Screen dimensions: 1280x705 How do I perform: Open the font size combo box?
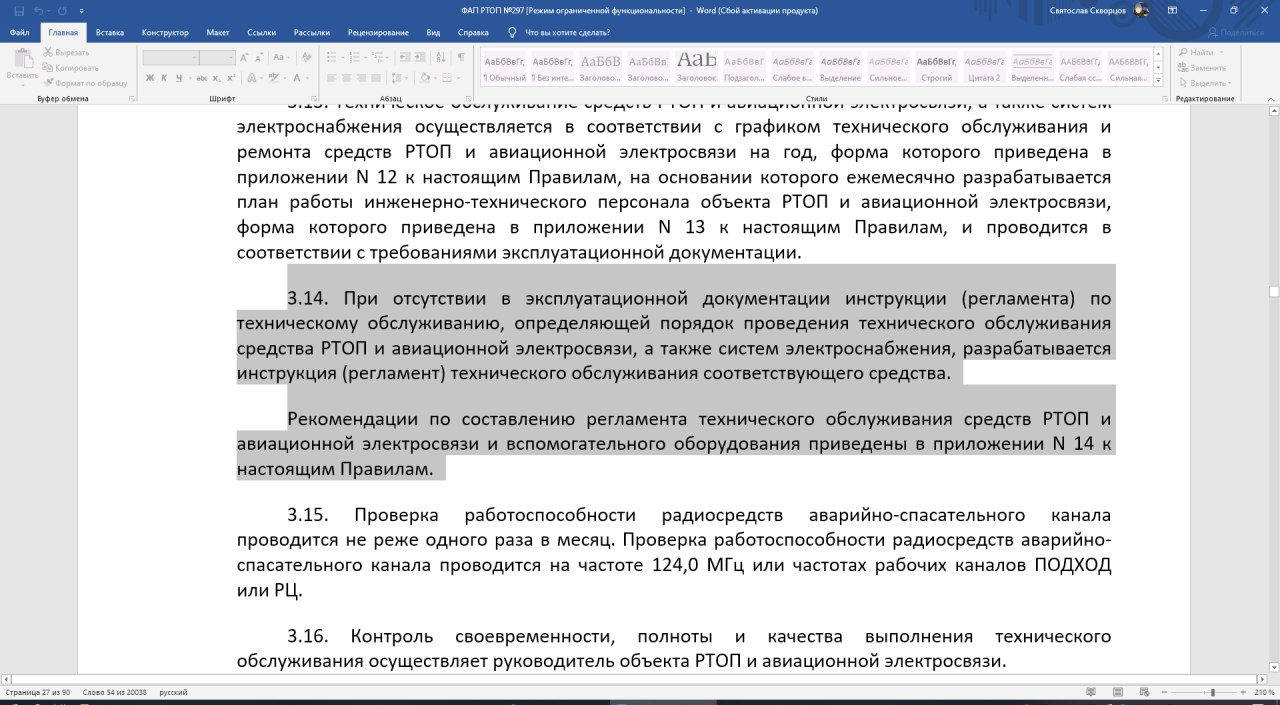tap(217, 58)
